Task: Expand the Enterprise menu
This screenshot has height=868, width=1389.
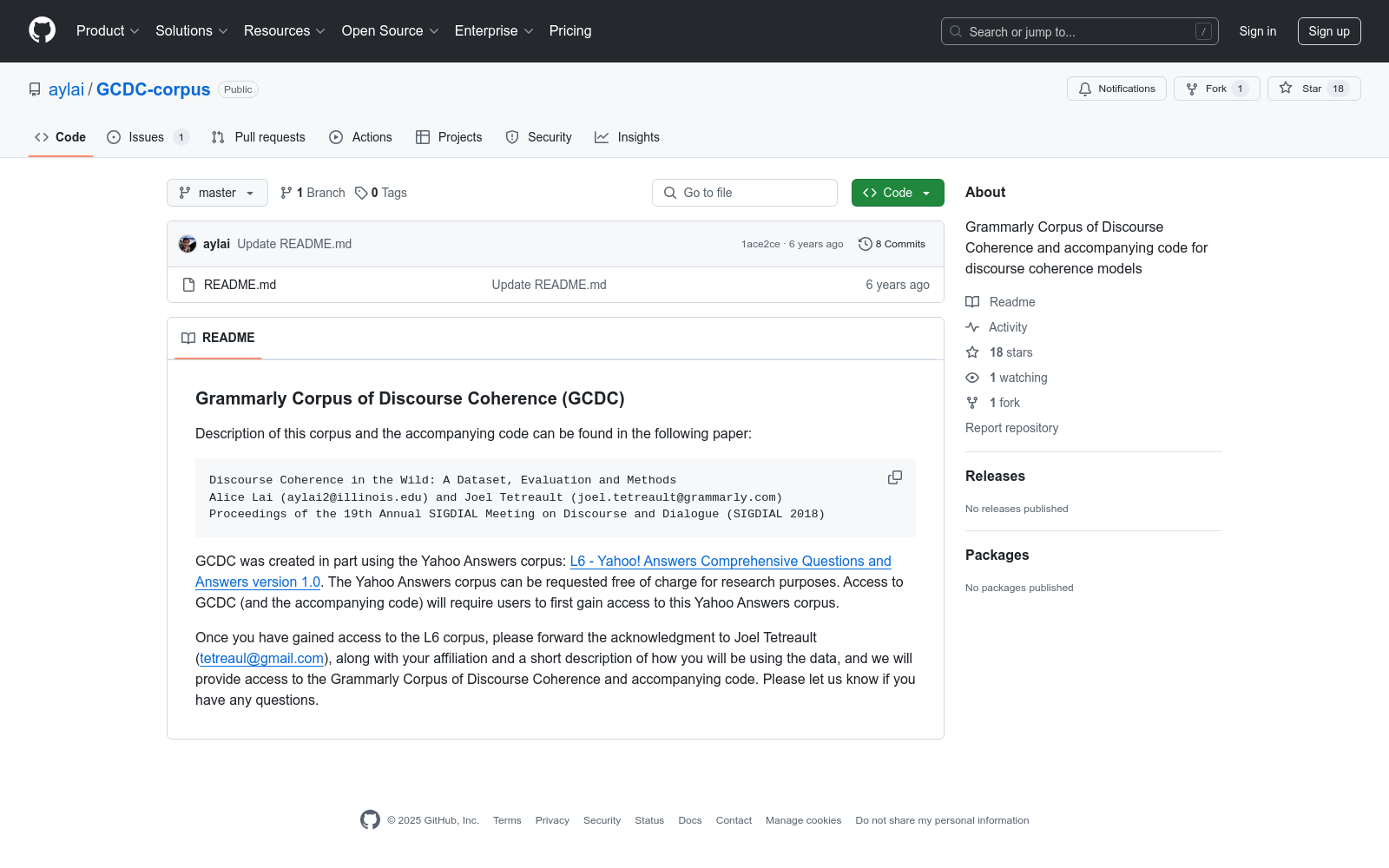Action: 494,31
